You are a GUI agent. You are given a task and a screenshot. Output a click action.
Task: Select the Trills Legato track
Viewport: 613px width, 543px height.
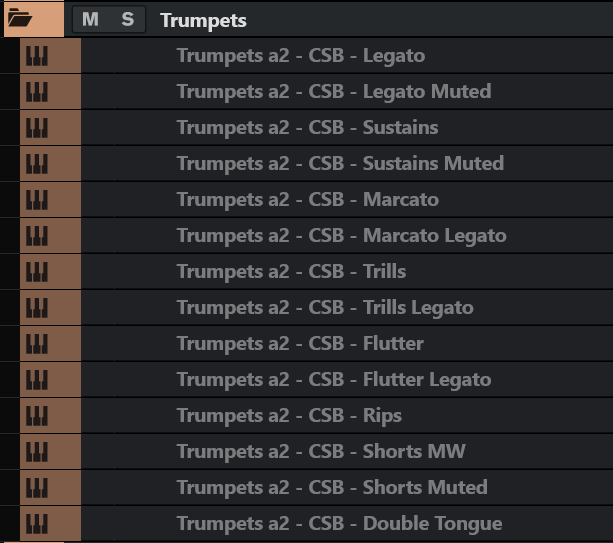[325, 308]
